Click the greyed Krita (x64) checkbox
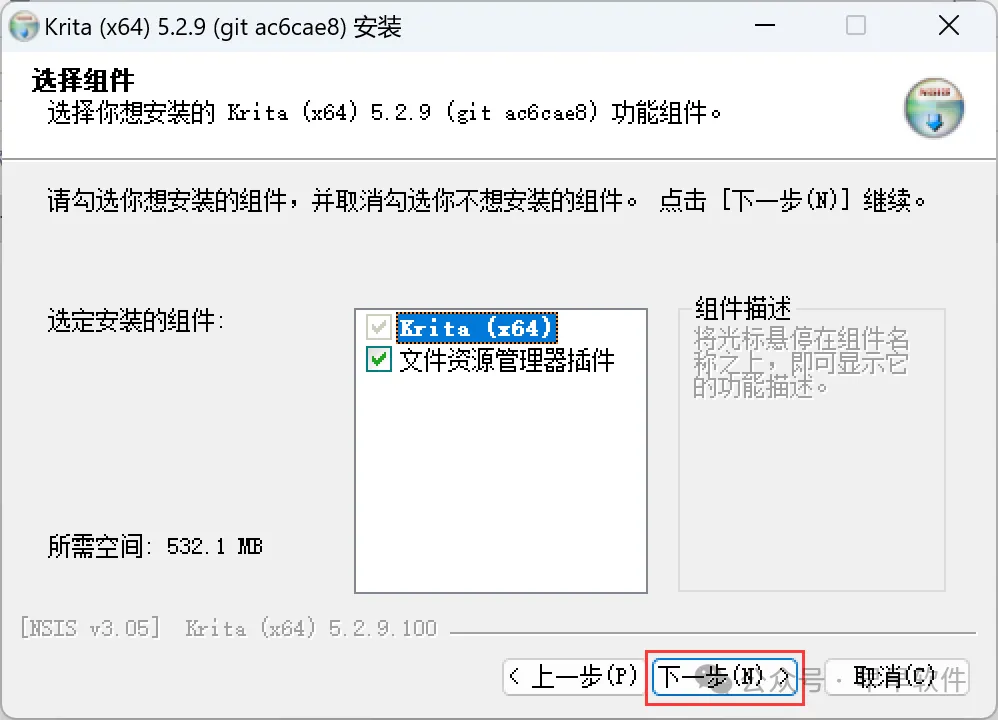Screen dimensions: 998x720 [x=379, y=328]
